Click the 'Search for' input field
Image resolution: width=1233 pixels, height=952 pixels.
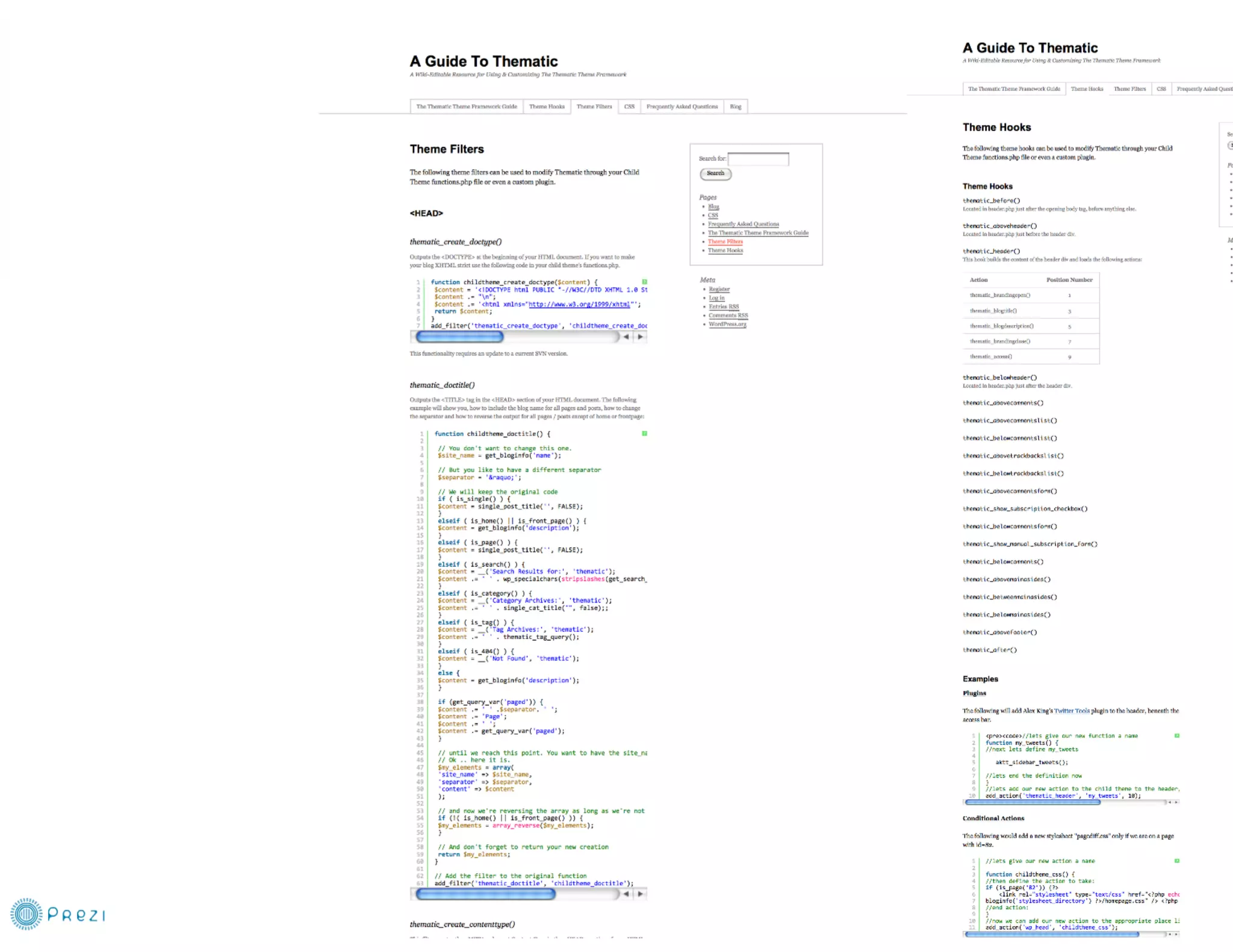click(758, 159)
